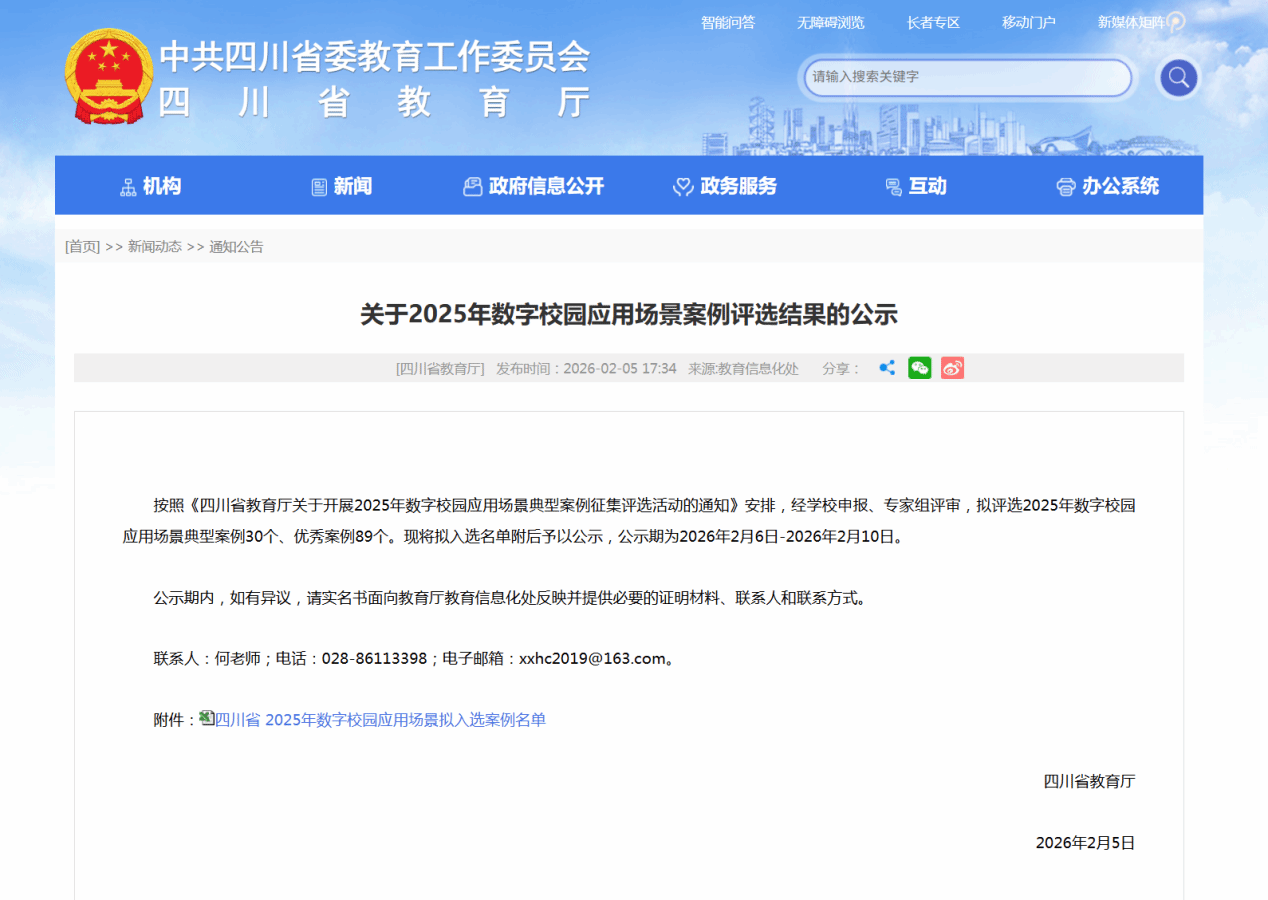Viewport: 1268px width, 900px height.
Task: Enable 无障碍浏览 accessibility mode
Action: 830,22
